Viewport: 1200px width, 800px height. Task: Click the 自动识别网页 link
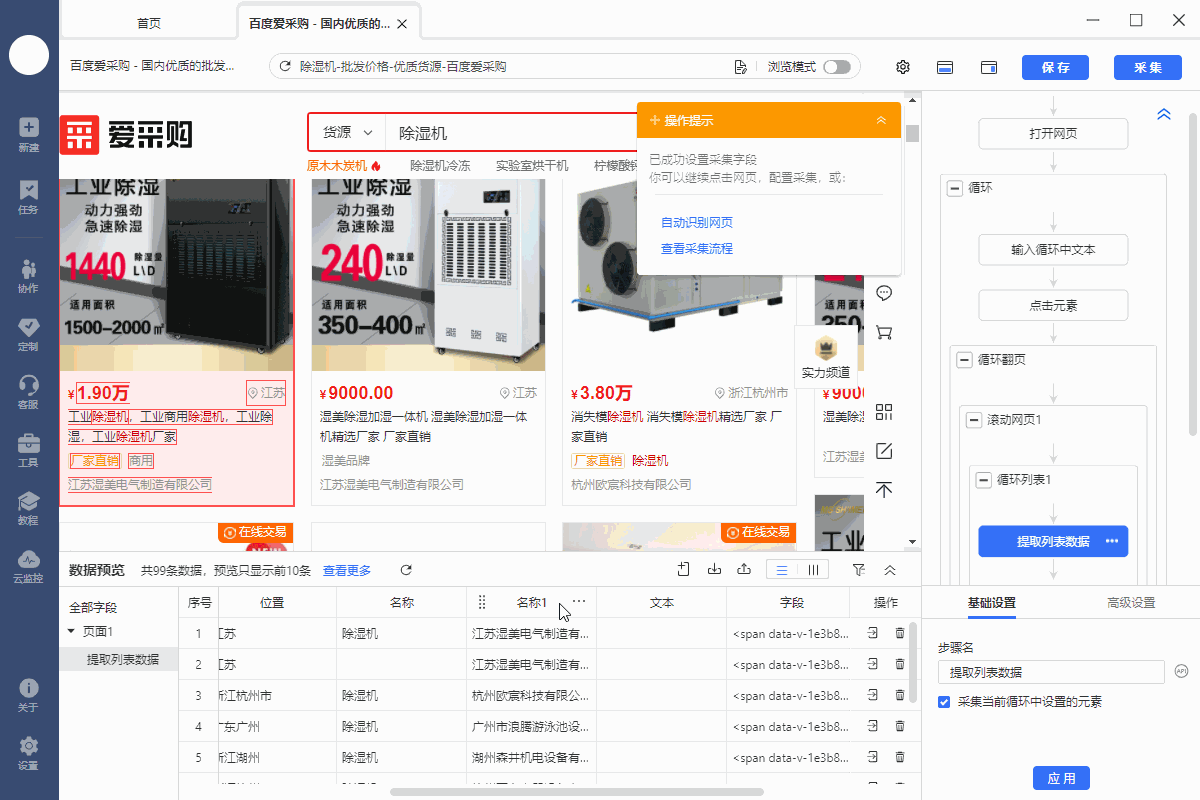(697, 222)
